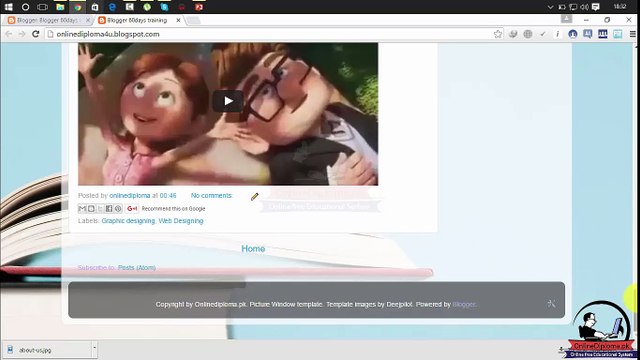Image resolution: width=640 pixels, height=360 pixels.
Task: Open the battery status tray icon
Action: tap(562, 7)
